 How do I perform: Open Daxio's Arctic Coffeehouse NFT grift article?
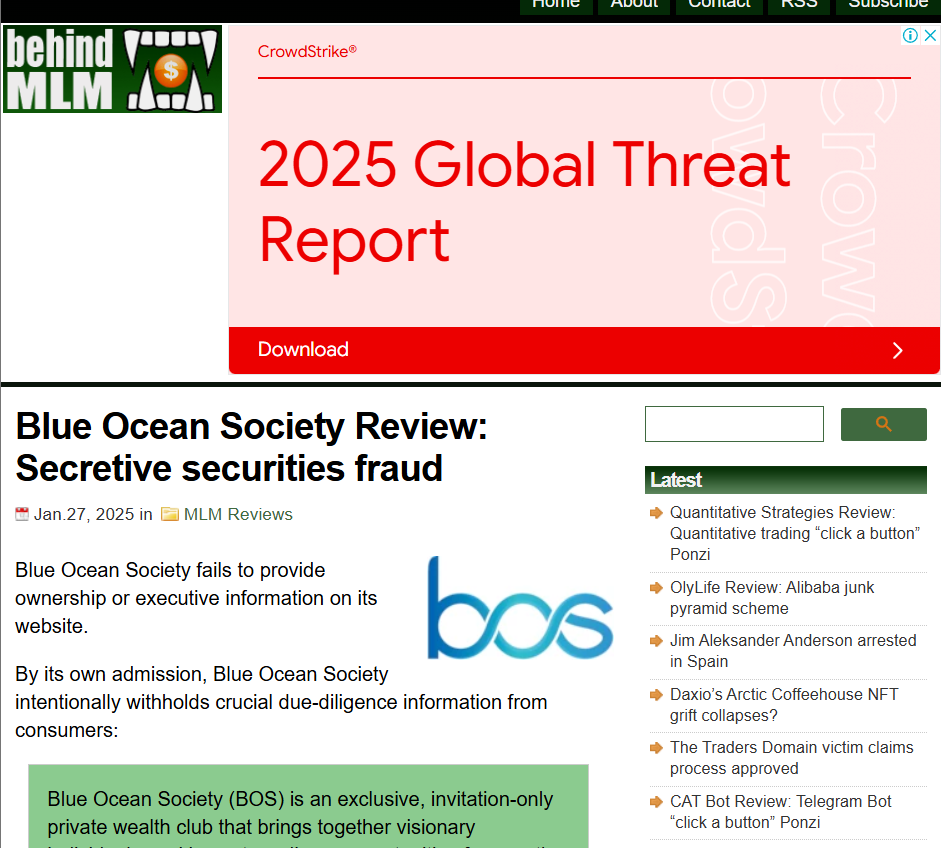pyautogui.click(x=784, y=705)
